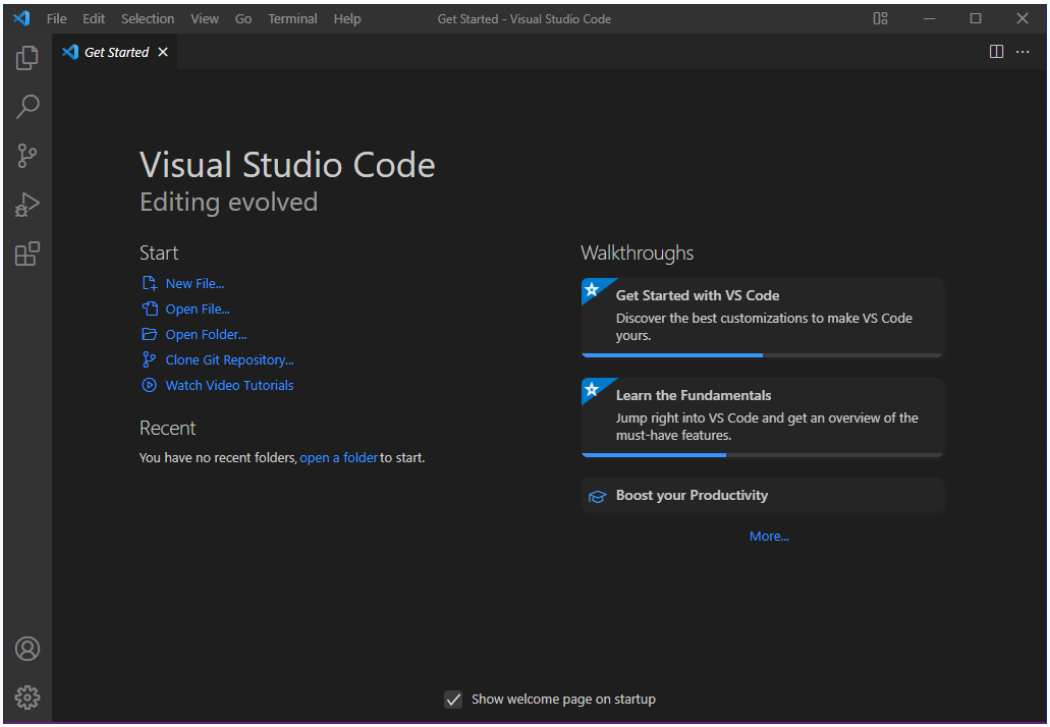Open the Selection menu
Viewport: 1050px width, 727px height.
[147, 19]
